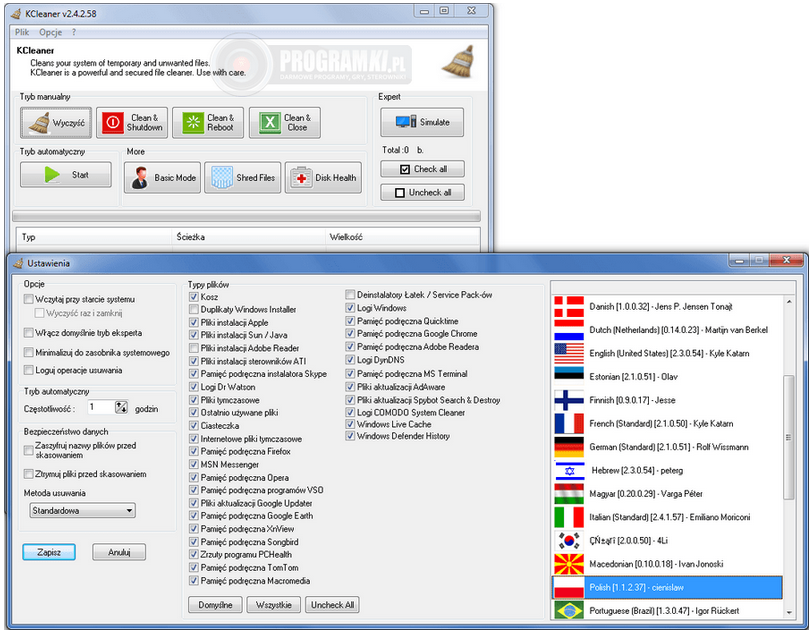812x634 pixels.
Task: Toggle the 'Zaszyfruj nazwy plików przed skasowaniem' checkbox
Action: point(28,450)
